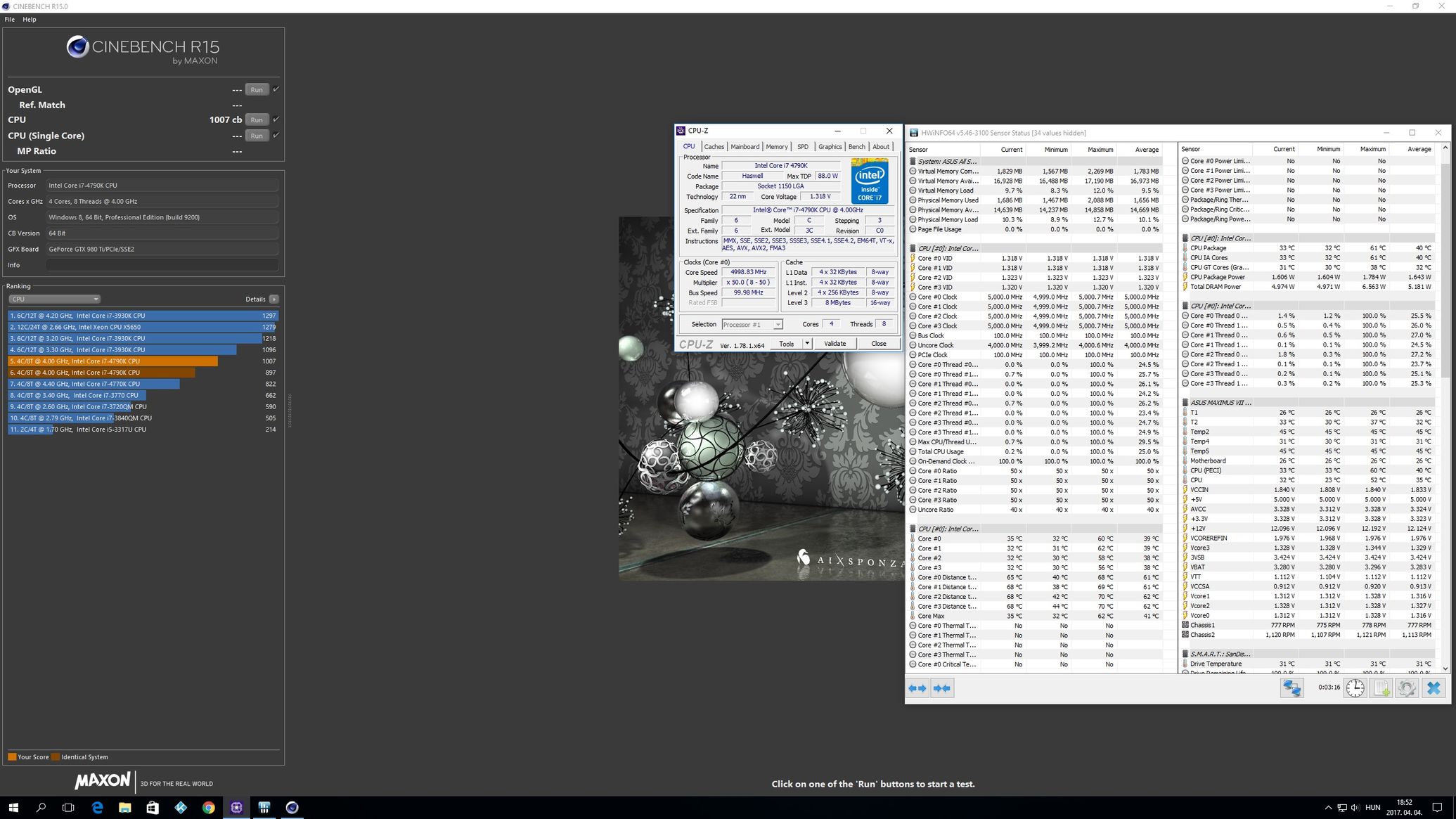The height and width of the screenshot is (819, 1456).
Task: Reset the HWiNFO elapsed time clock icon
Action: [x=1355, y=688]
